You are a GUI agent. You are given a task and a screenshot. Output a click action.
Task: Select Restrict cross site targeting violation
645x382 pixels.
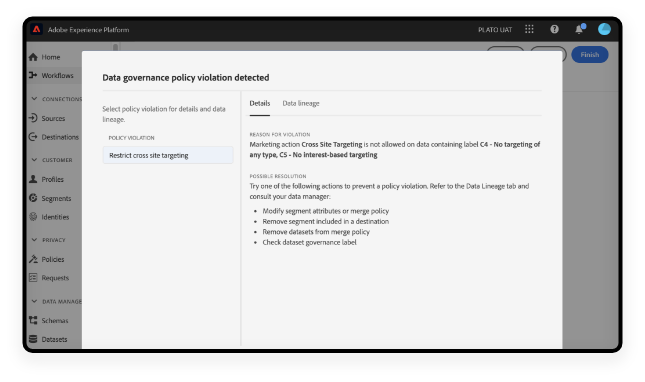point(168,155)
